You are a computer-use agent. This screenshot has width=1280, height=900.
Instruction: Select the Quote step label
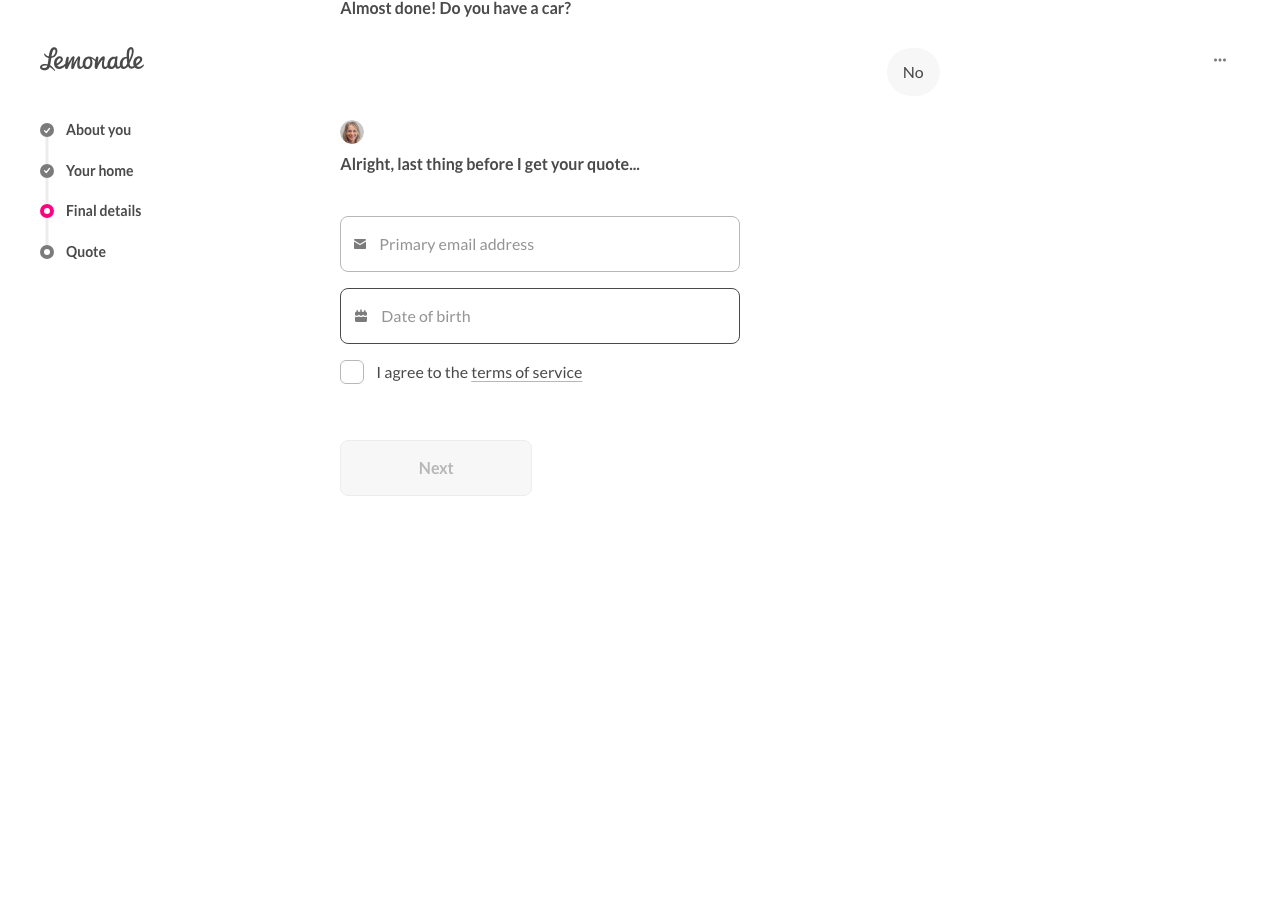click(85, 252)
